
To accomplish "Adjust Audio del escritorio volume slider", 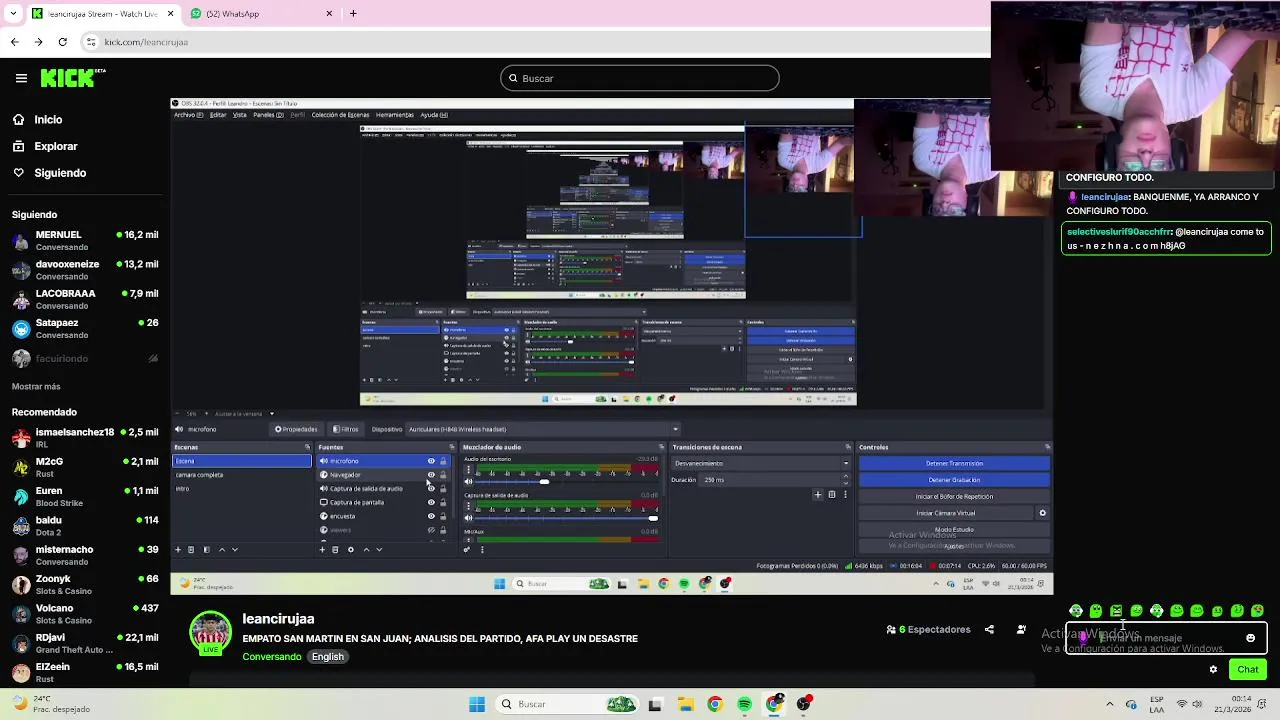I will [544, 482].
